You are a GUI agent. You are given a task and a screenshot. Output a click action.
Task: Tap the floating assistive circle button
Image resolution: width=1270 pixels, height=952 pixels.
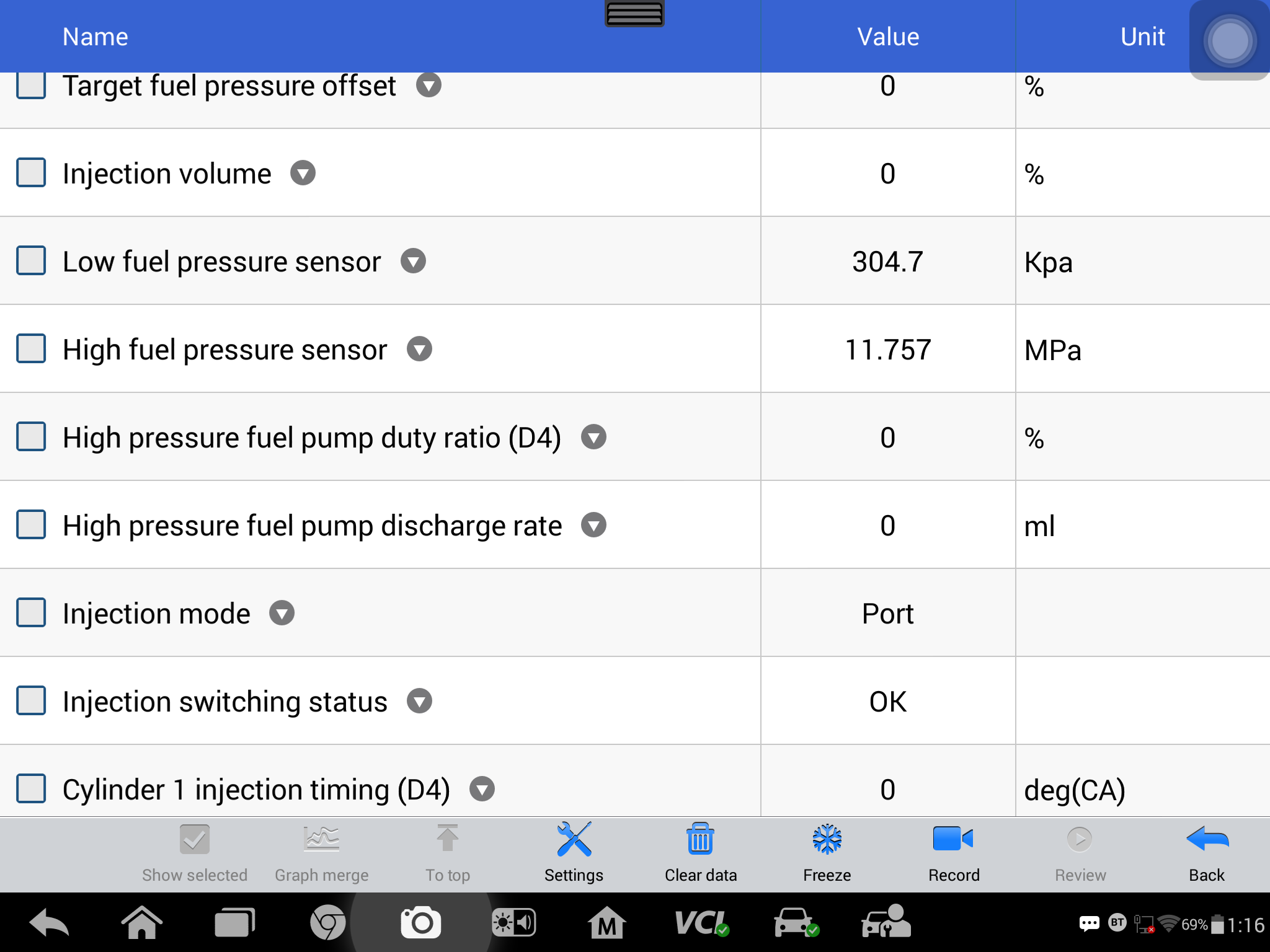[x=1230, y=41]
